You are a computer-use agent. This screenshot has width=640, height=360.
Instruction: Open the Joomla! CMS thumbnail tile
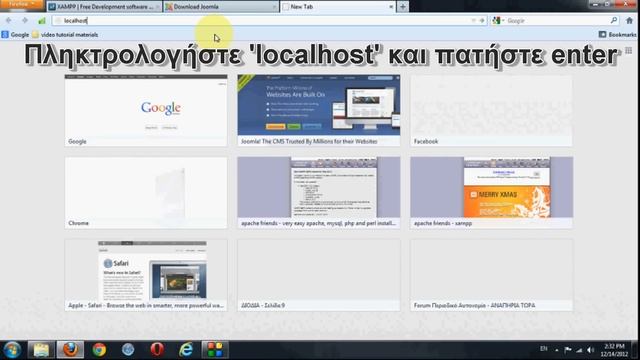click(319, 110)
